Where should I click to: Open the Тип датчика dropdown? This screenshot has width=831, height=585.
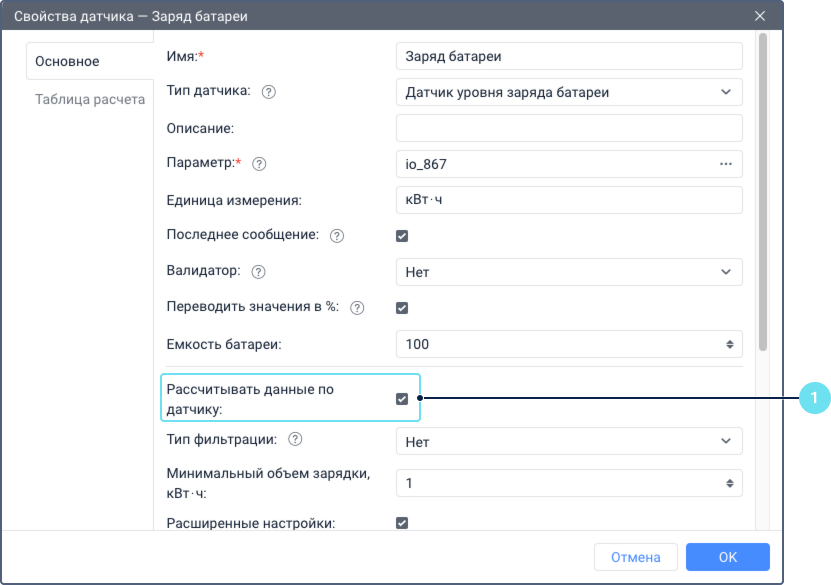pos(569,92)
